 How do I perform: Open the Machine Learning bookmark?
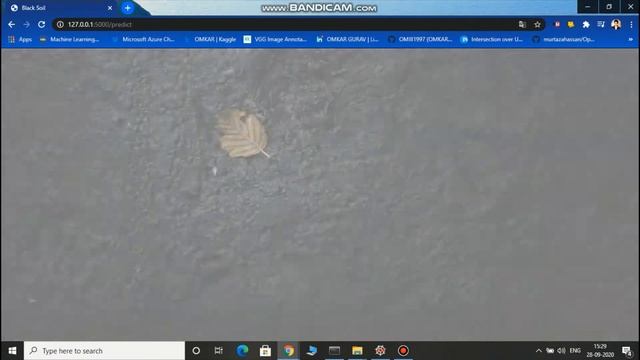(x=70, y=39)
